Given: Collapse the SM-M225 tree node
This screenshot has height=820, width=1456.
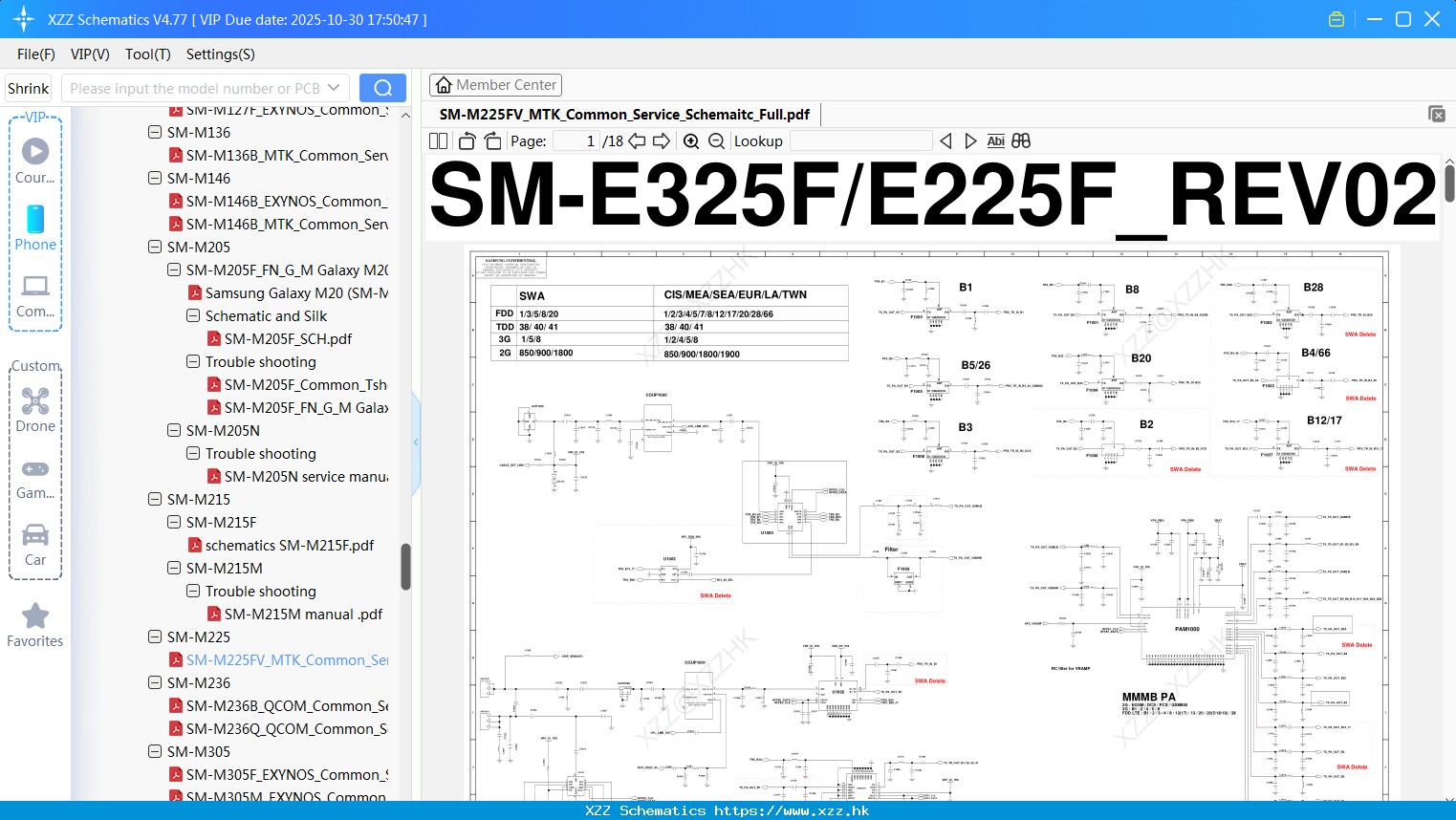Looking at the screenshot, I should pos(155,637).
